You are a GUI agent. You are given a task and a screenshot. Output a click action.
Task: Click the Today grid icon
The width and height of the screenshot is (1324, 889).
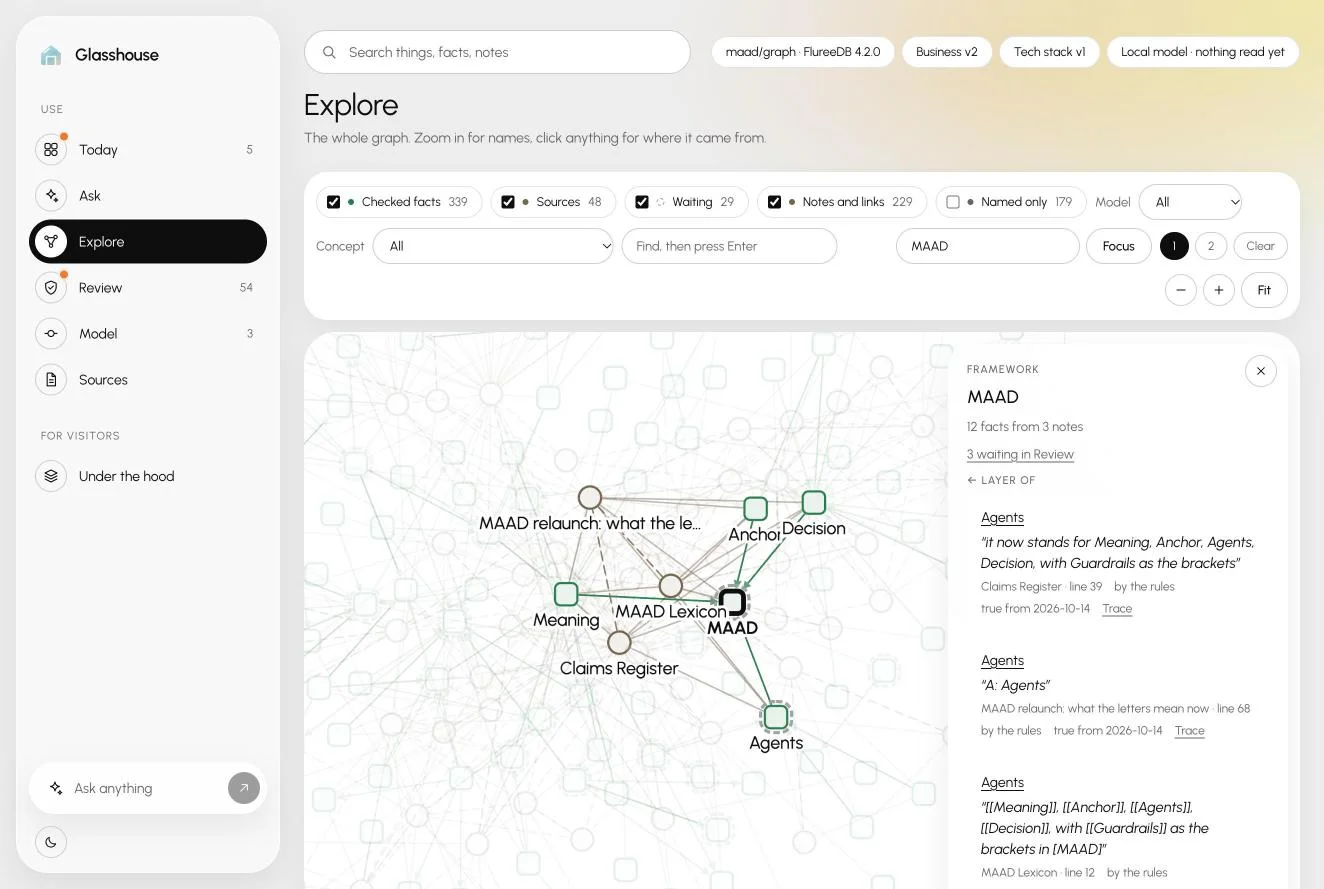51,150
